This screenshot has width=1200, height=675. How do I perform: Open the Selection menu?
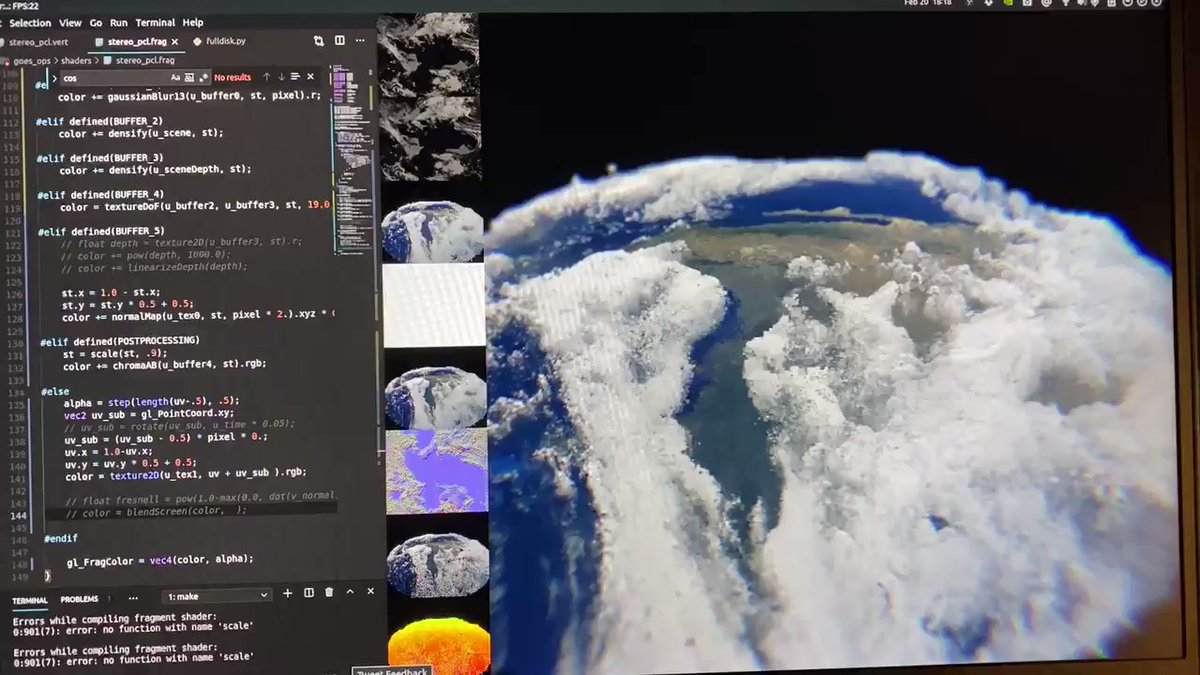[30, 22]
